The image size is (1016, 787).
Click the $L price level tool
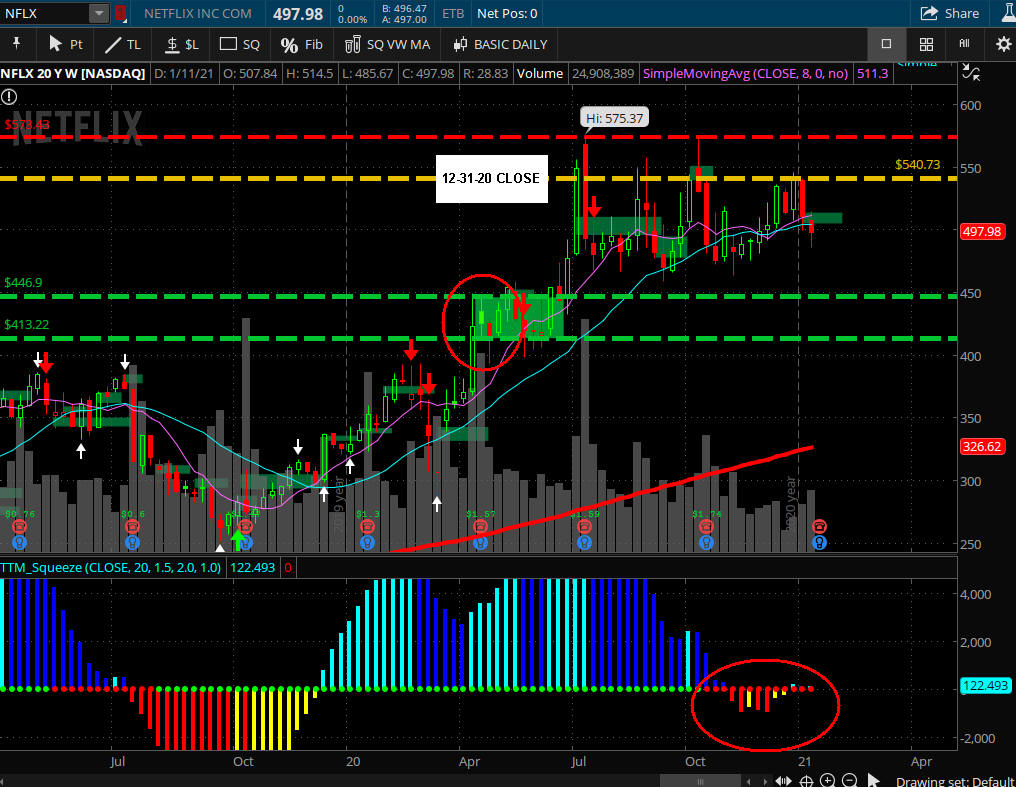tap(182, 44)
